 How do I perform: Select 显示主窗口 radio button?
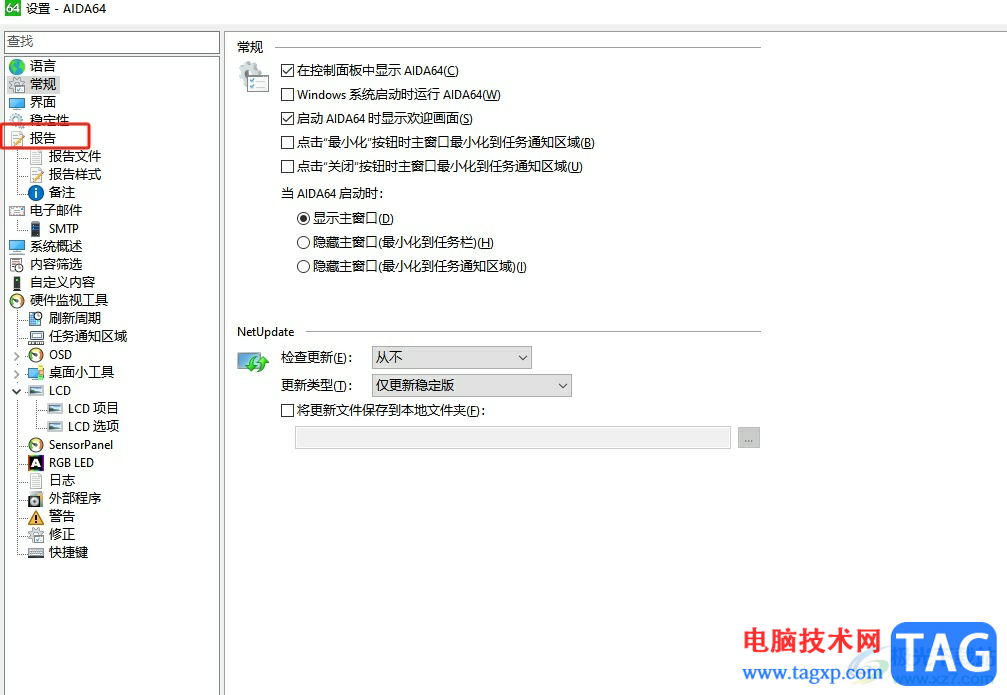pos(303,218)
